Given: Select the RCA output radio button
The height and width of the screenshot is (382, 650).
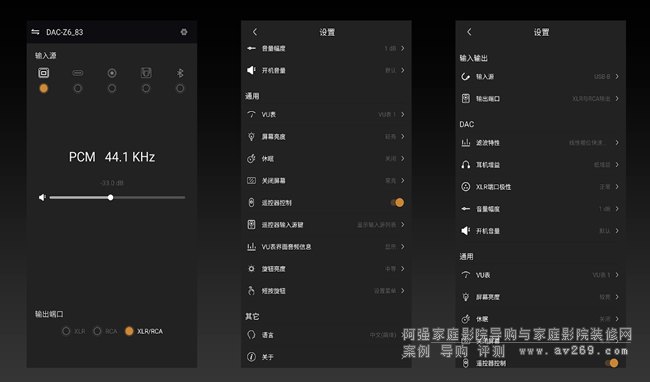Looking at the screenshot, I should pos(97,331).
